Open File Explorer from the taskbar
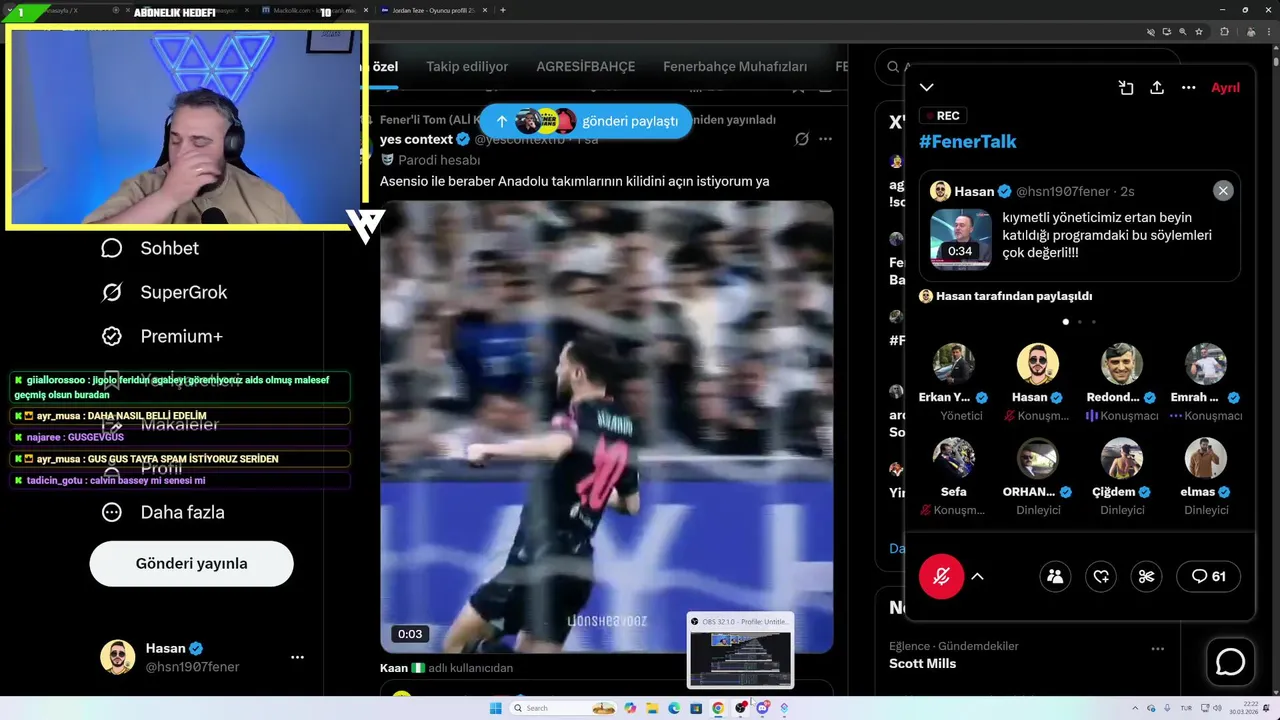1280x720 pixels. pyautogui.click(x=652, y=708)
